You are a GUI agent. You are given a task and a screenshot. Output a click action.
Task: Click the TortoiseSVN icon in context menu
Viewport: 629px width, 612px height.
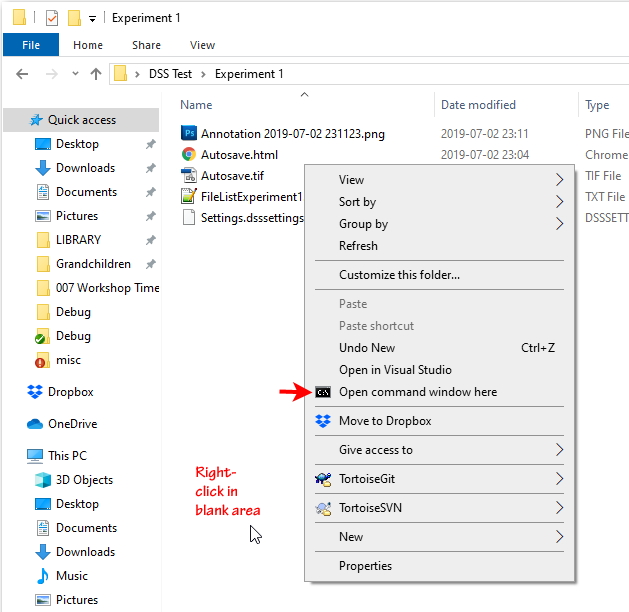tap(323, 508)
